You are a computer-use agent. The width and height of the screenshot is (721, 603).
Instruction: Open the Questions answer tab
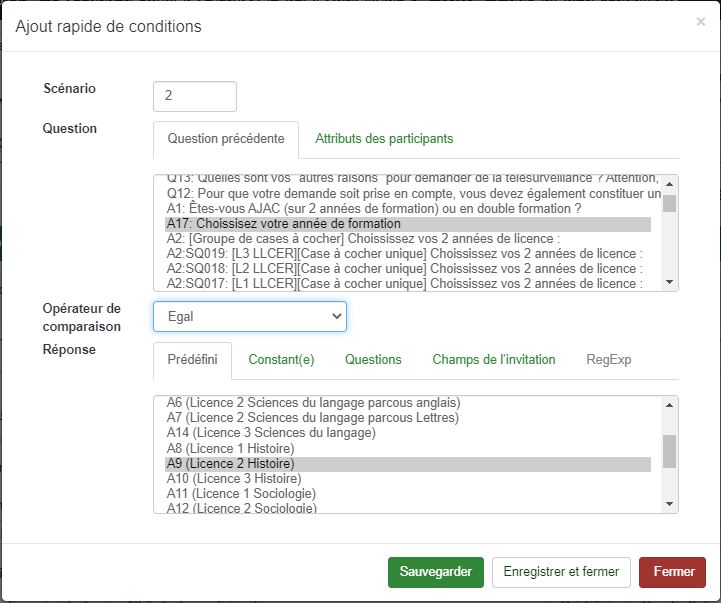pos(373,360)
